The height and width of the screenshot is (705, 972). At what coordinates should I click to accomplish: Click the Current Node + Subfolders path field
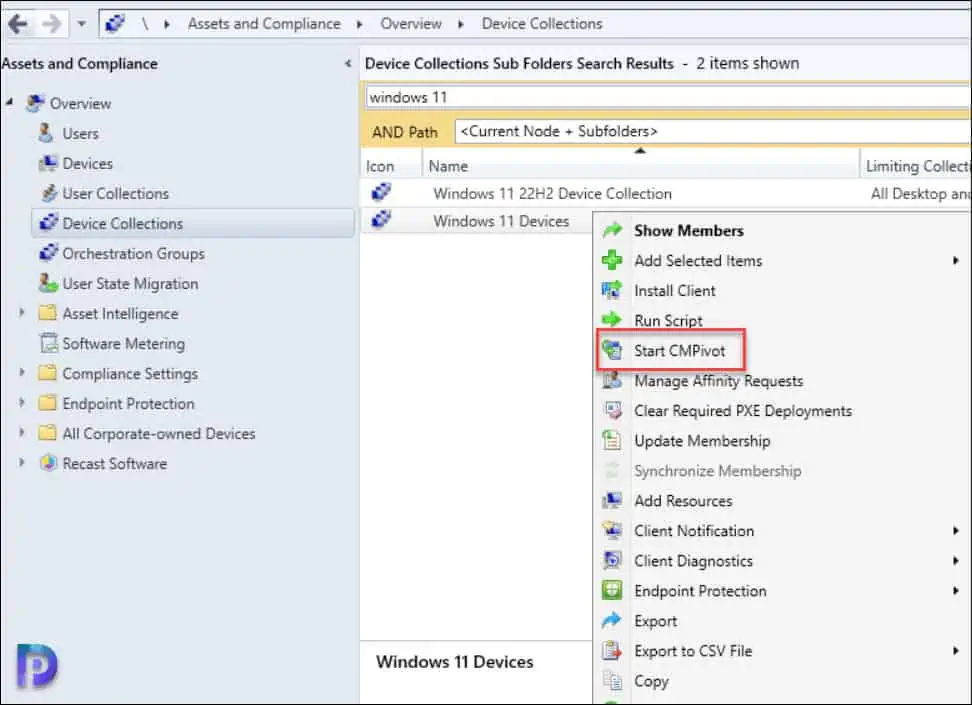tap(713, 131)
